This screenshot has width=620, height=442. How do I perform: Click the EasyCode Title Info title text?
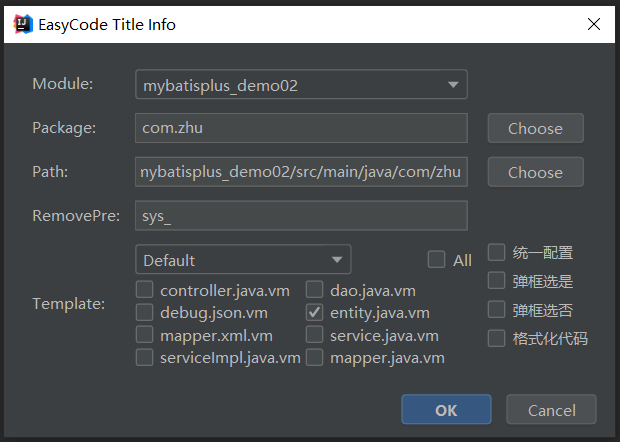point(107,25)
